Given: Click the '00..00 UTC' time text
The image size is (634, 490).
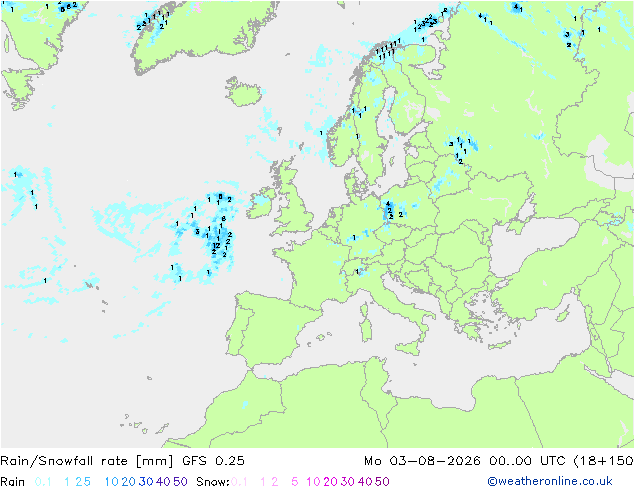Looking at the screenshot, I should point(527,461).
